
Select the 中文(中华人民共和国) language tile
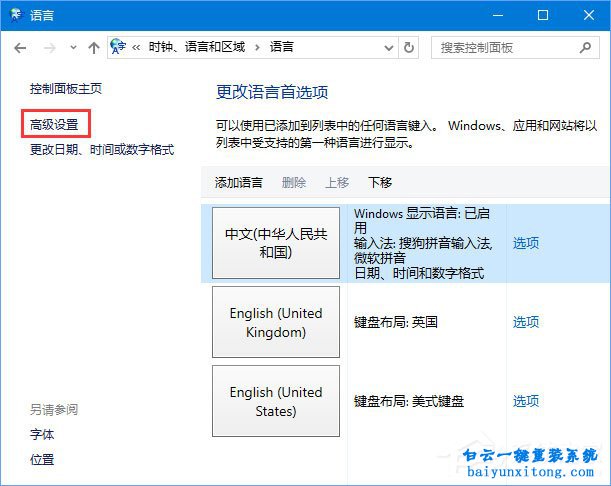[x=276, y=243]
